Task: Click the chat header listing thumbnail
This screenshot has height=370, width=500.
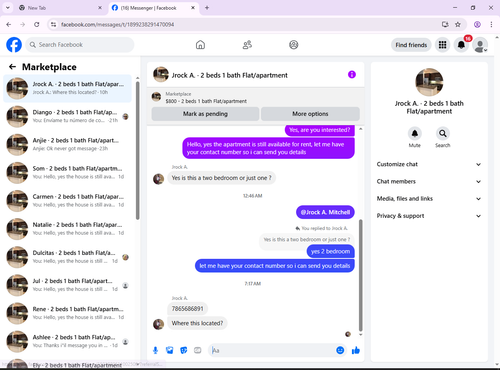Action: (161, 74)
